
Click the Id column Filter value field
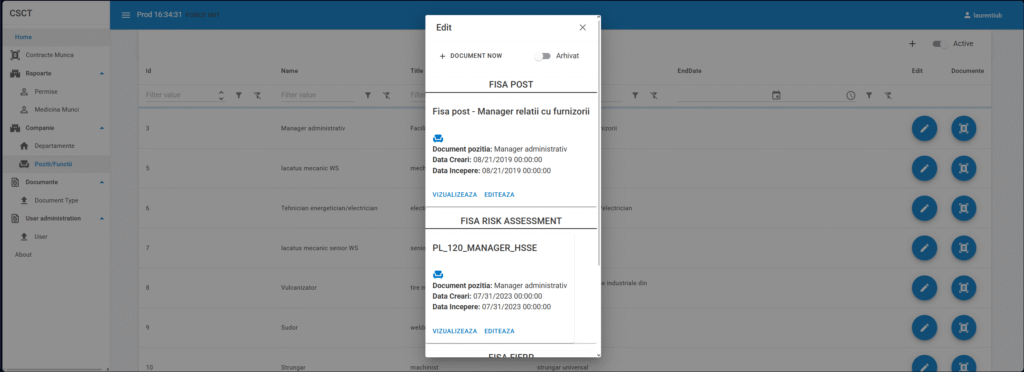coord(181,95)
